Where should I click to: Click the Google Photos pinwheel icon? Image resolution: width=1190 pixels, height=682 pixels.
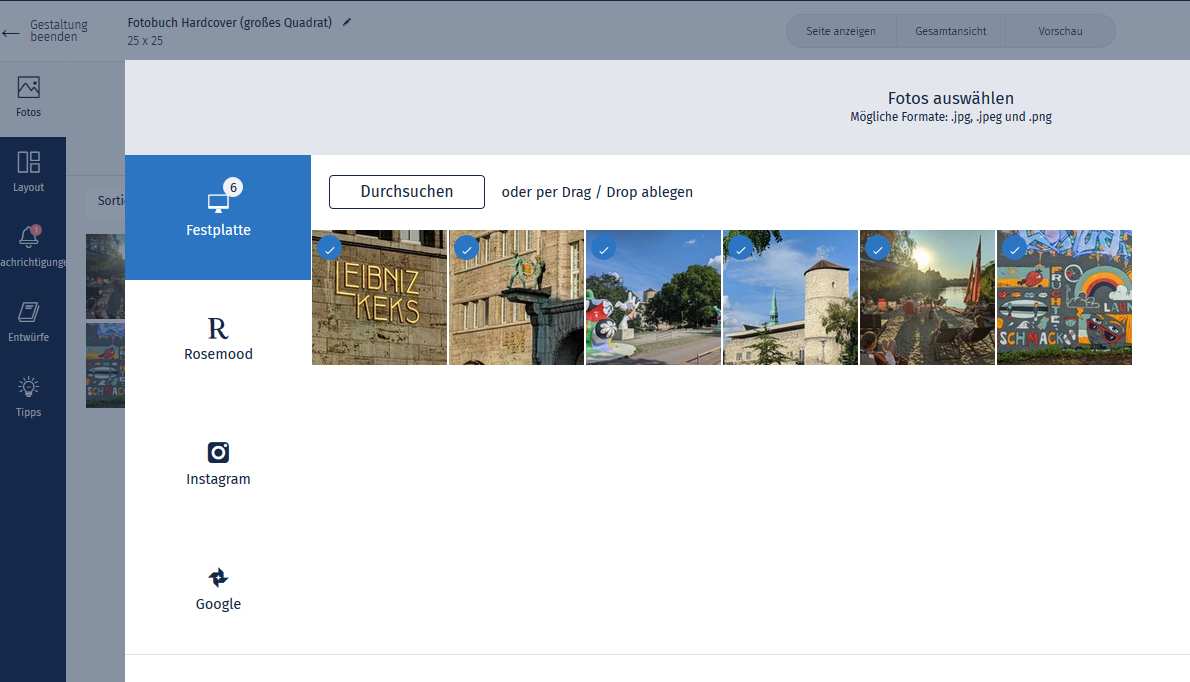pyautogui.click(x=218, y=577)
